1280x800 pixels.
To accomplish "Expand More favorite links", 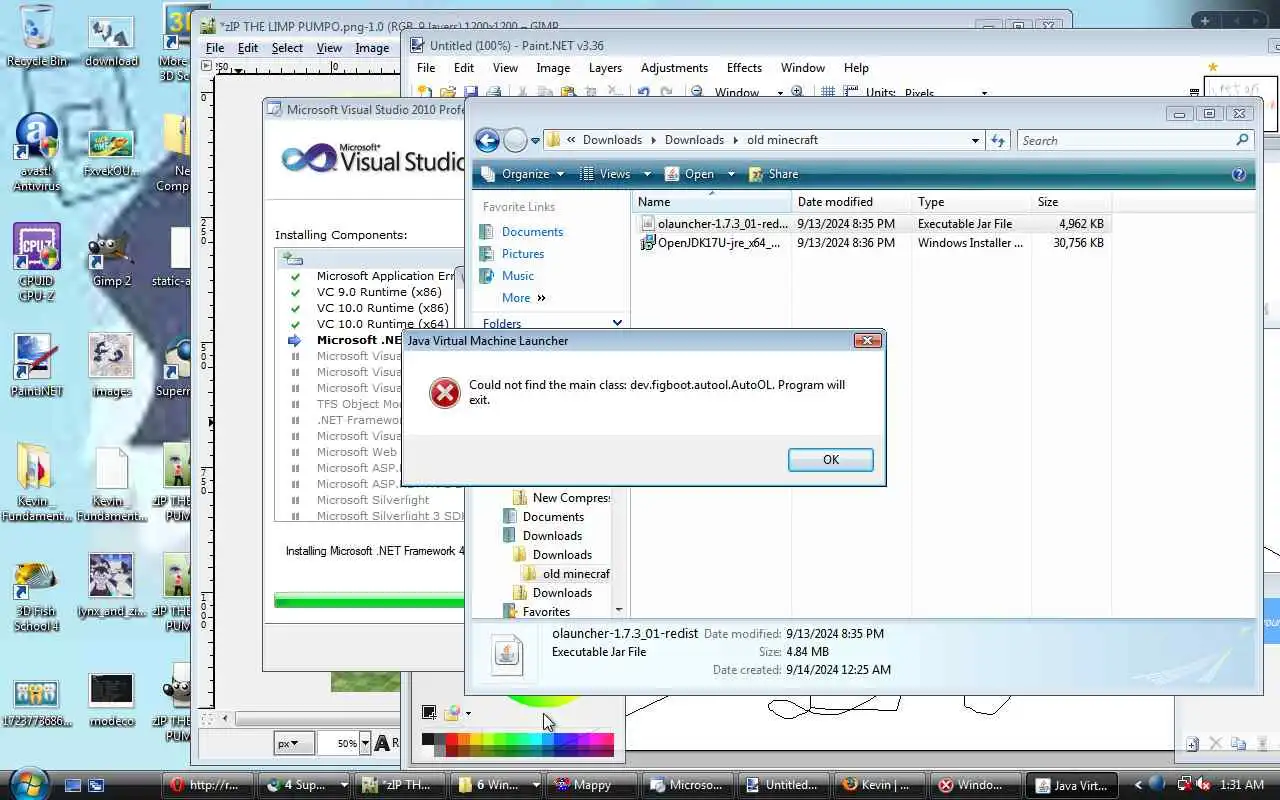I will pyautogui.click(x=523, y=298).
